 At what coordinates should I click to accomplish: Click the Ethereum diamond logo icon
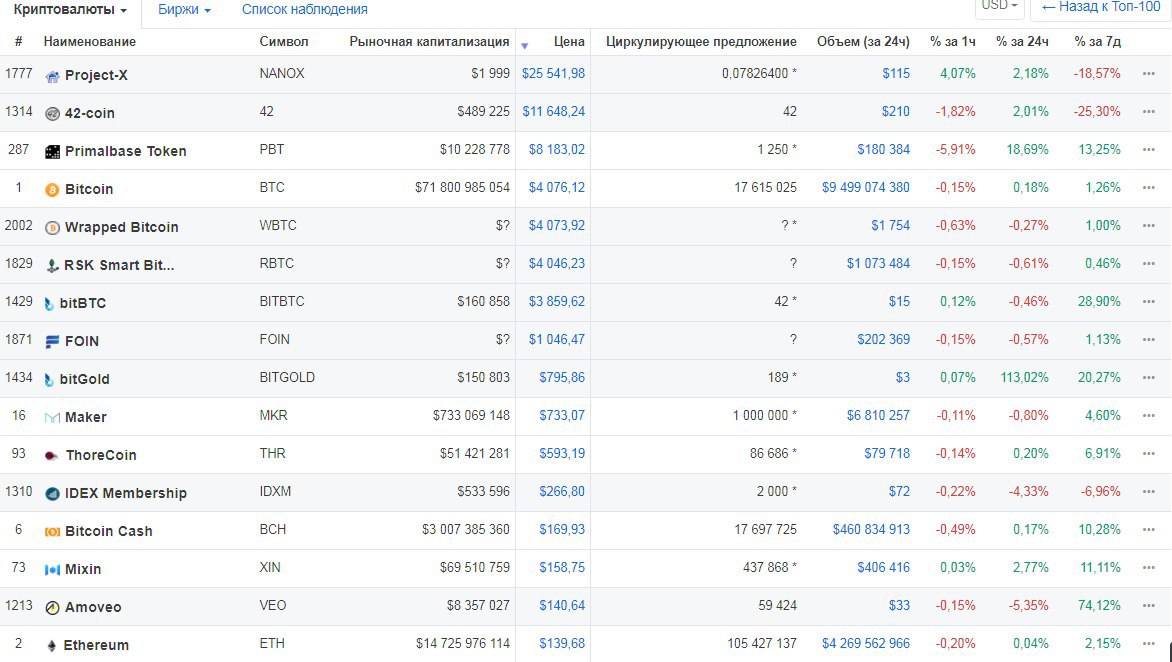(x=52, y=646)
